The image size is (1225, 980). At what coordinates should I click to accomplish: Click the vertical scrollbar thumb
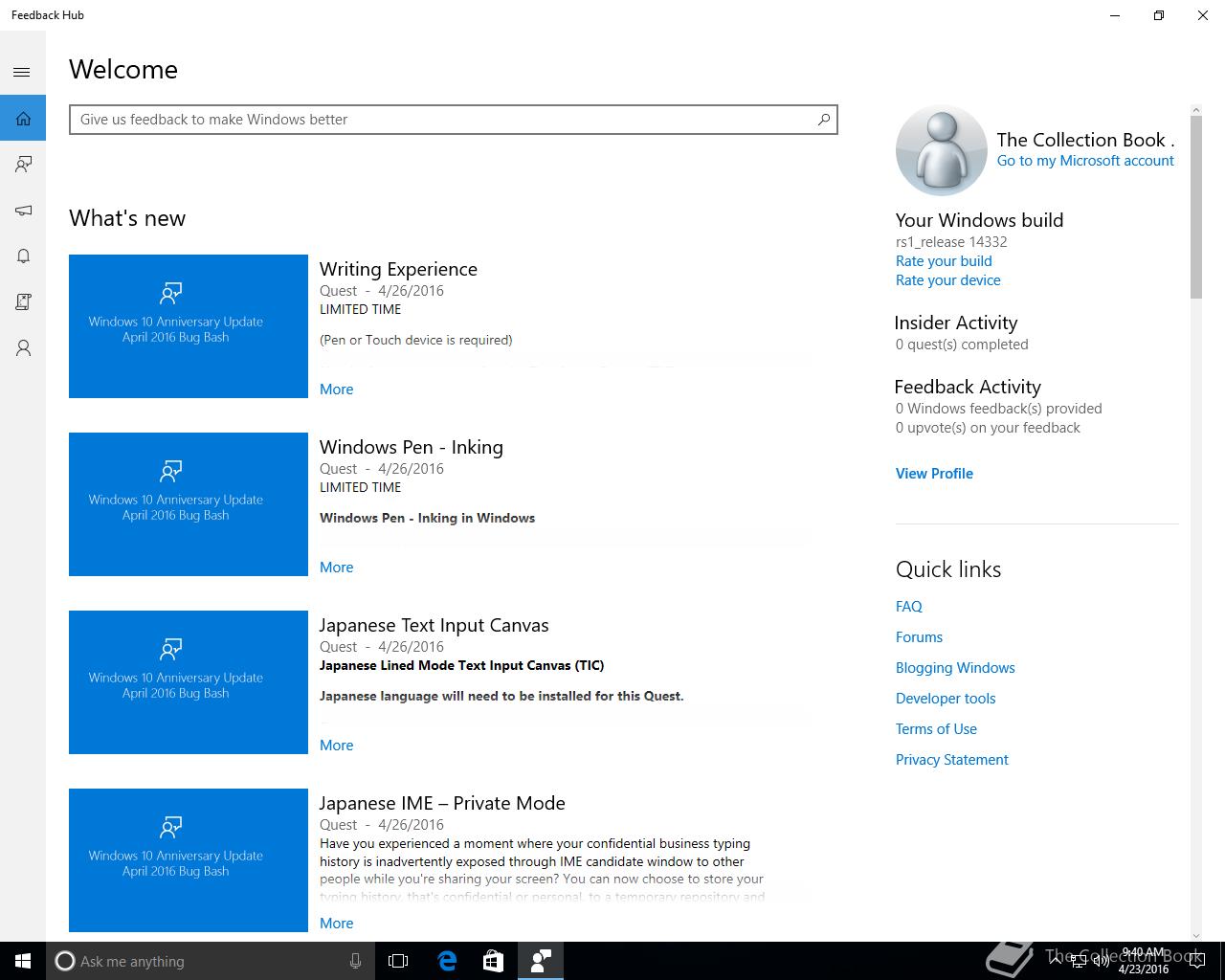[x=1196, y=208]
